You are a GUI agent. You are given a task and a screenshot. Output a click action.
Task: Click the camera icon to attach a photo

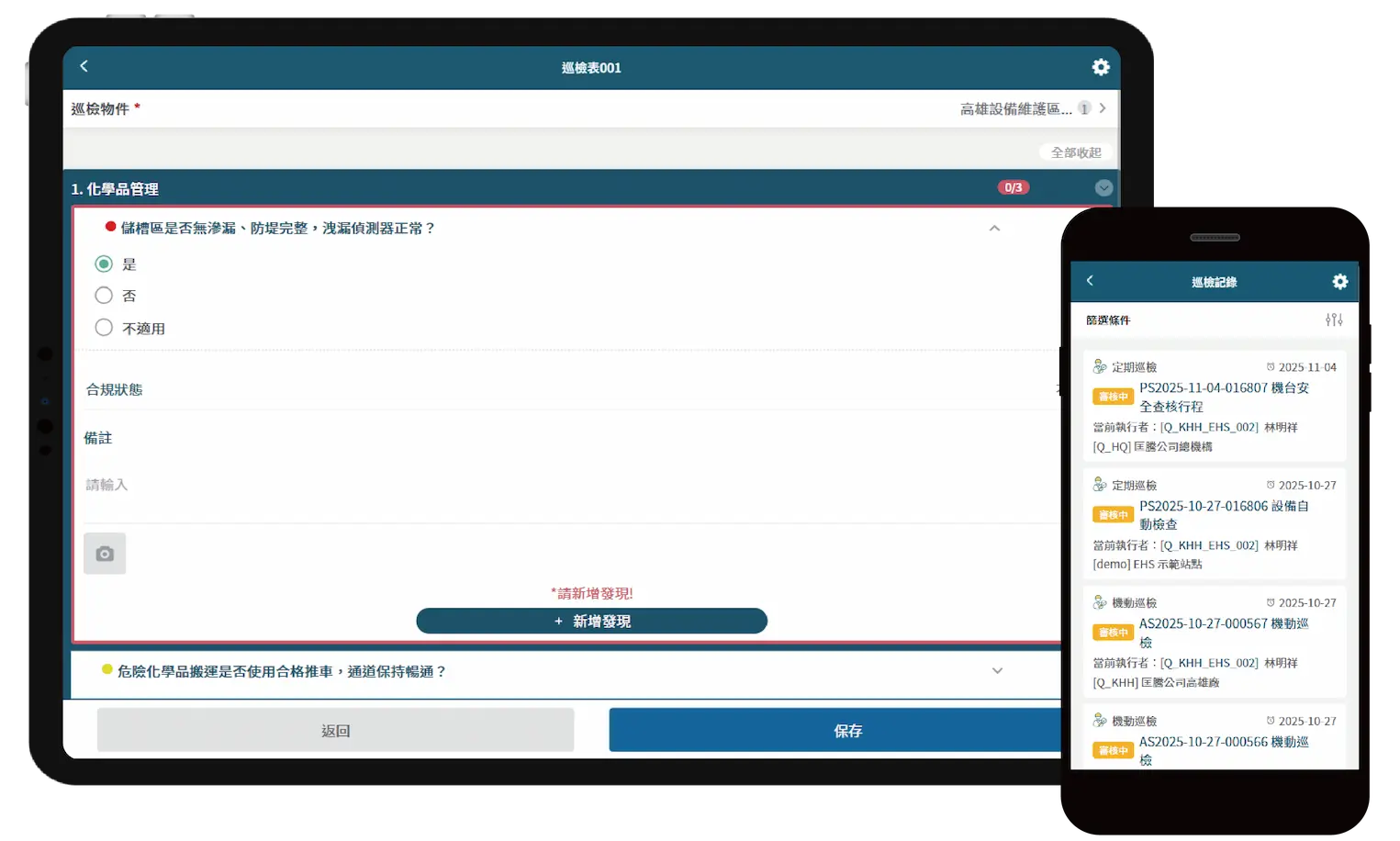pos(104,553)
